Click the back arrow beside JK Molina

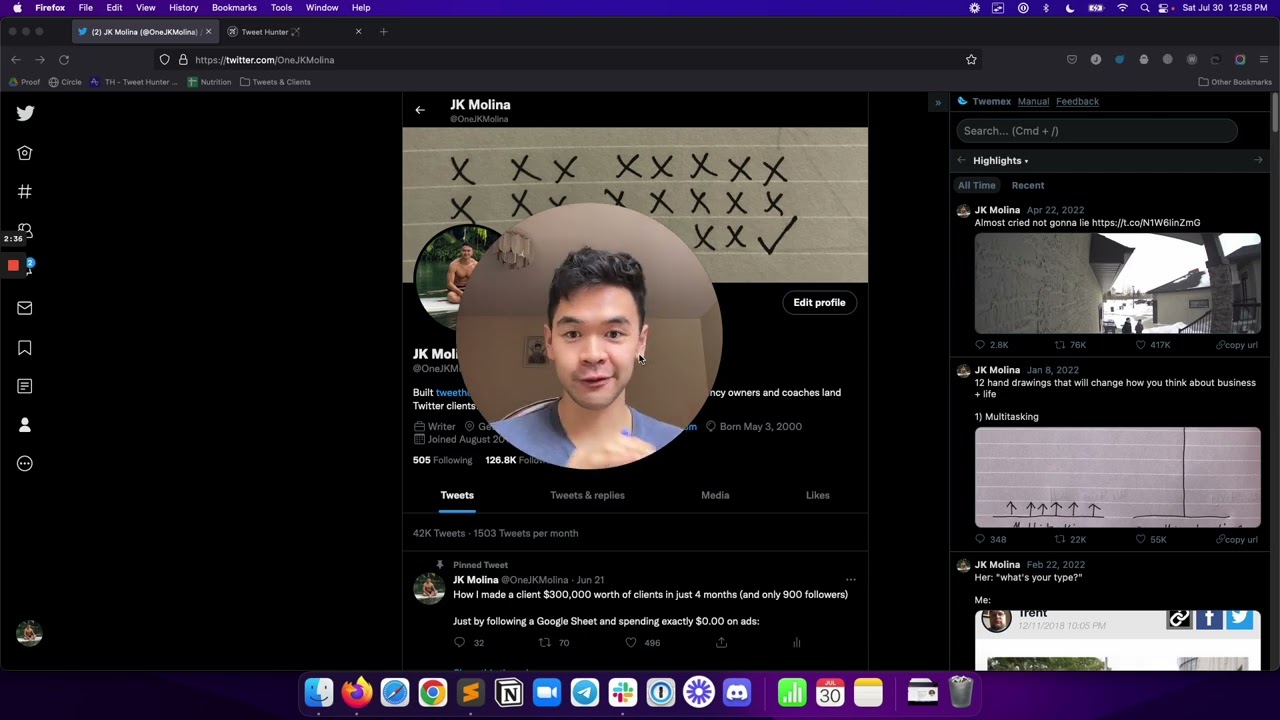pos(420,110)
